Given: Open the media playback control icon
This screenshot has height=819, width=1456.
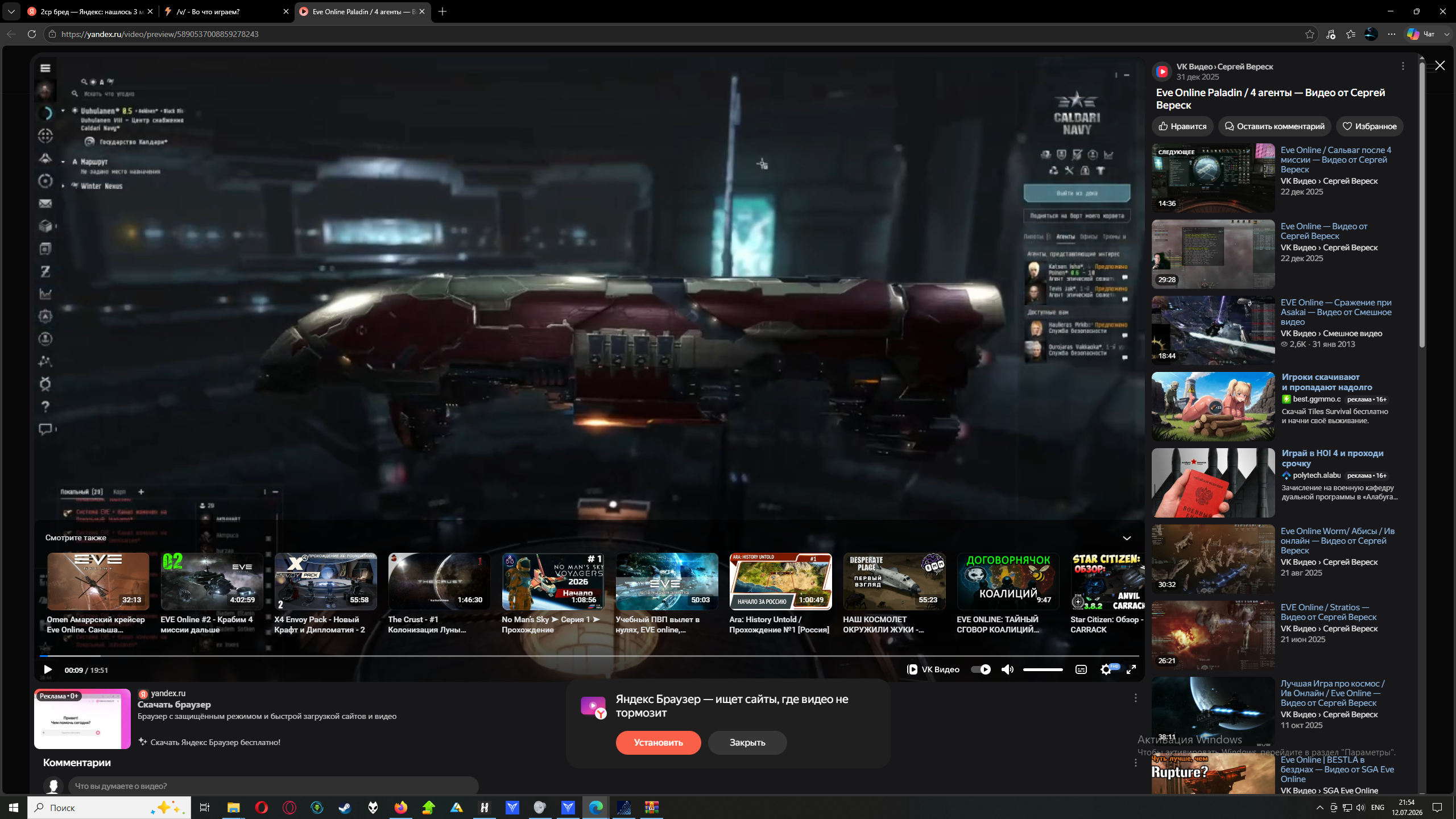Looking at the screenshot, I should coord(1330,34).
